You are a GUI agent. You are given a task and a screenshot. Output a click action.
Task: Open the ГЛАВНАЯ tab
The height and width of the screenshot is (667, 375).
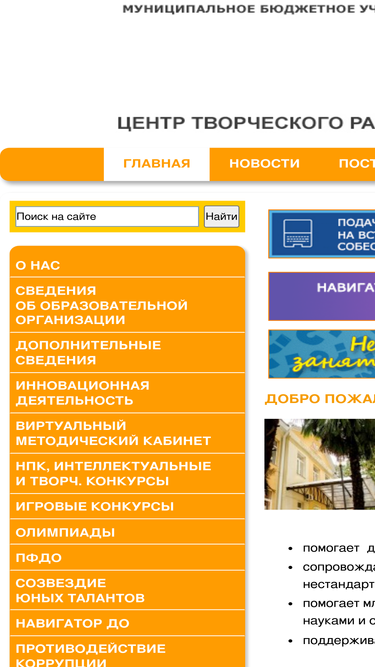click(x=156, y=164)
